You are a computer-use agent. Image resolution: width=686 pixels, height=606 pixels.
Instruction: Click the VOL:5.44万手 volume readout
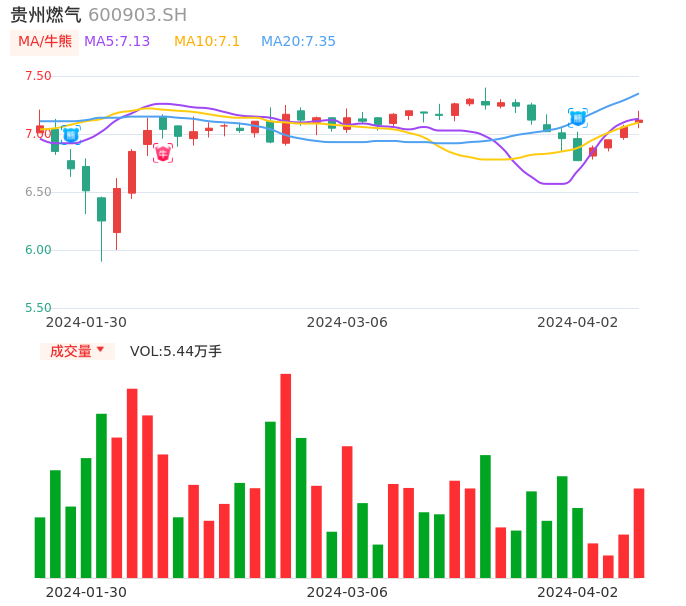pyautogui.click(x=176, y=351)
